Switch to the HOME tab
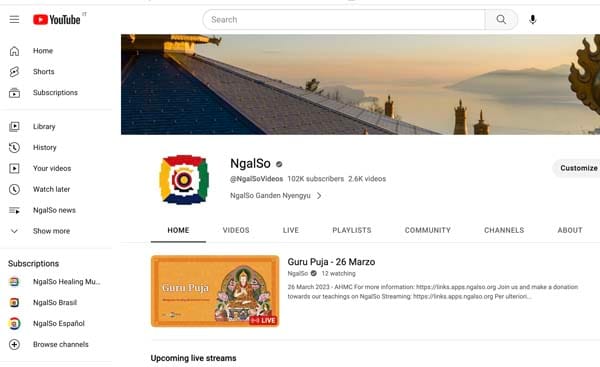 [178, 230]
